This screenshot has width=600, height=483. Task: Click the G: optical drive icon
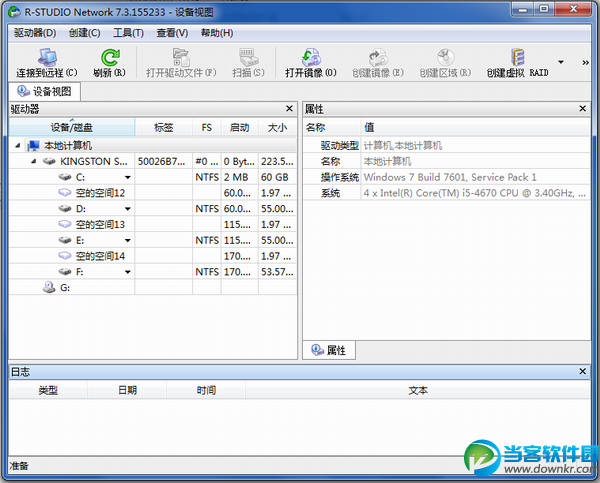click(49, 287)
